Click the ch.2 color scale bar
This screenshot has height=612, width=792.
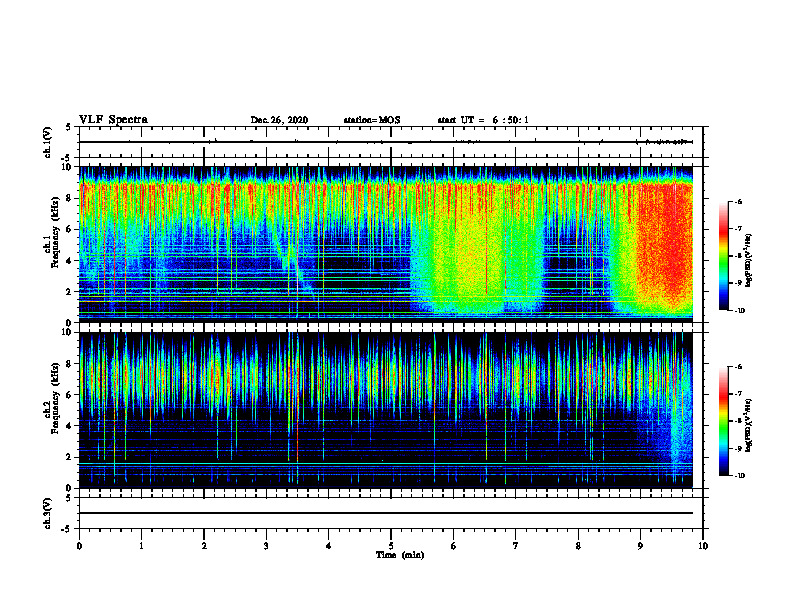coord(723,421)
